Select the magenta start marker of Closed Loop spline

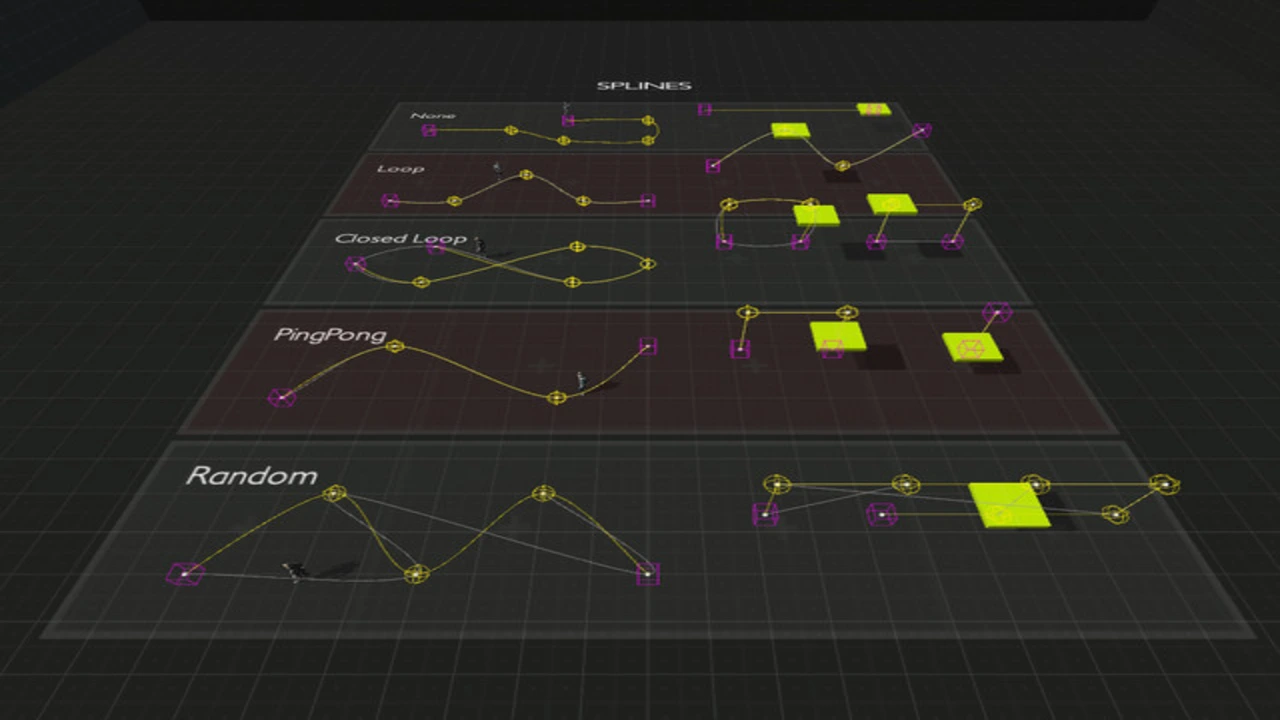pyautogui.click(x=355, y=264)
